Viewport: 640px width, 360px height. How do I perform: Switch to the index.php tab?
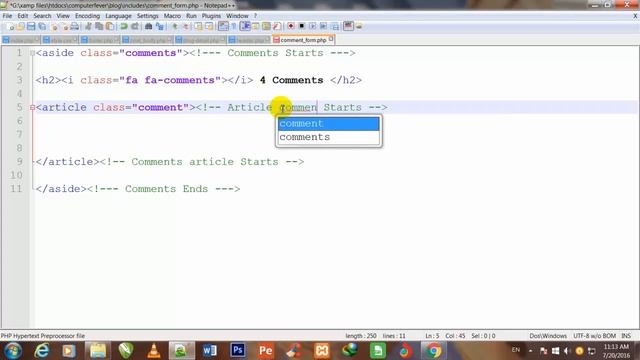coord(20,40)
